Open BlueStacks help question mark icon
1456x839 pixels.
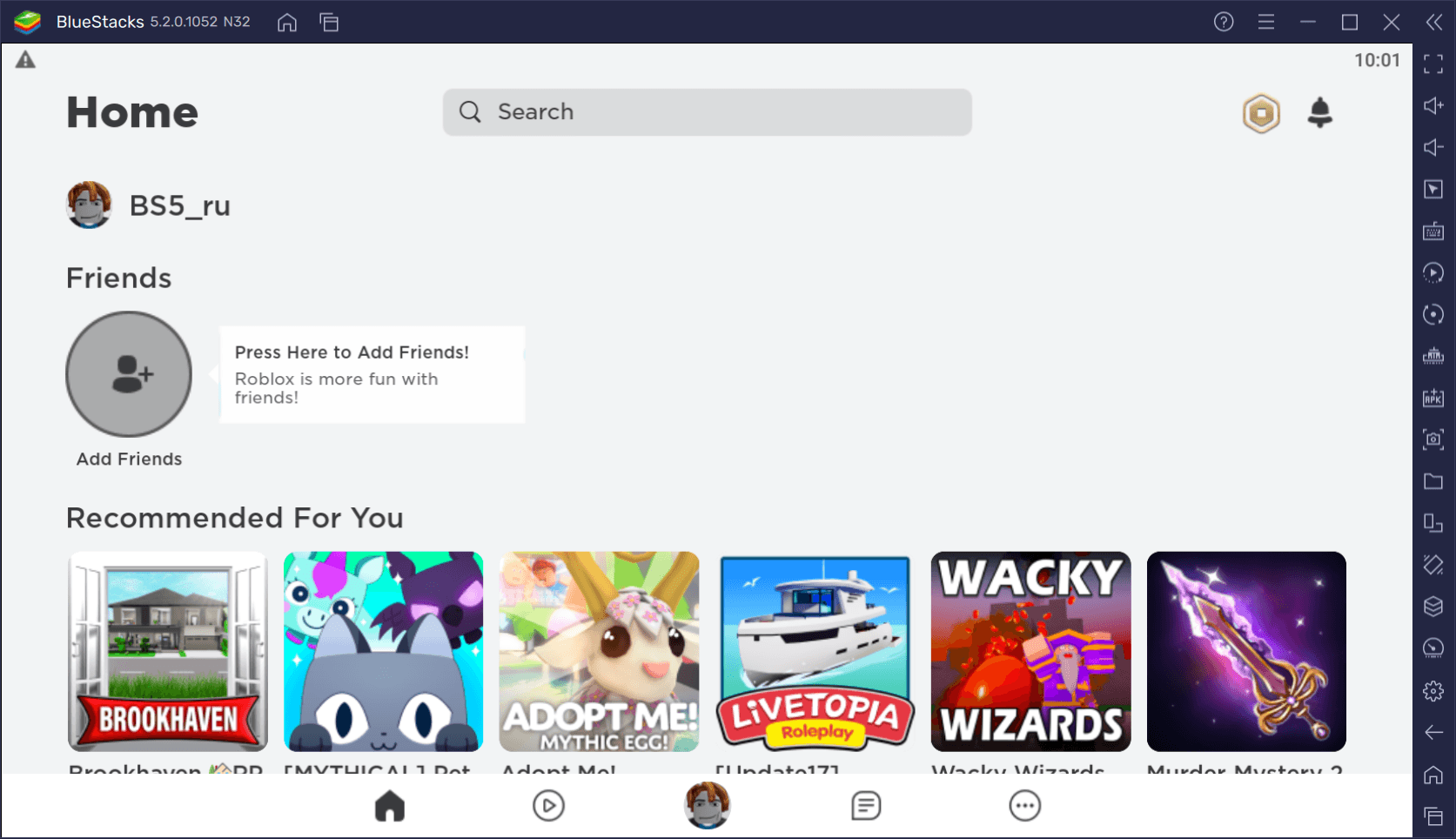click(1224, 22)
